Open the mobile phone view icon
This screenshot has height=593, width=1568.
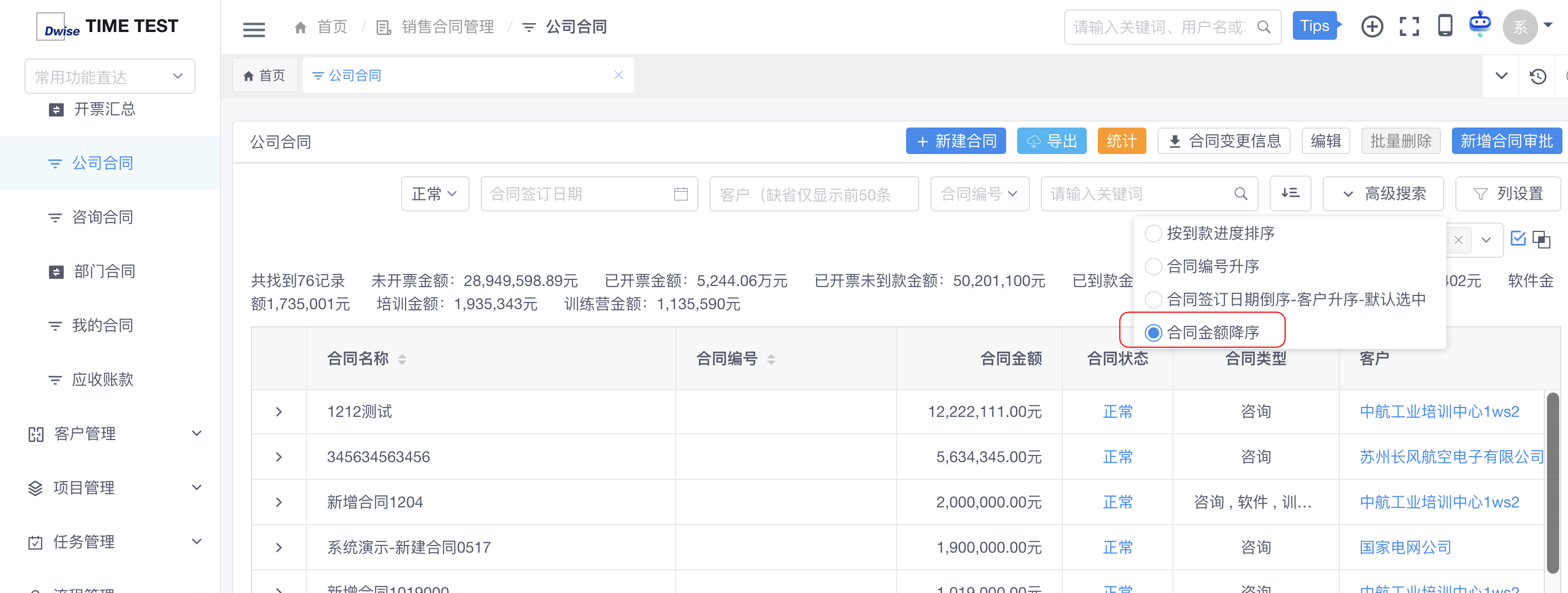pyautogui.click(x=1444, y=26)
